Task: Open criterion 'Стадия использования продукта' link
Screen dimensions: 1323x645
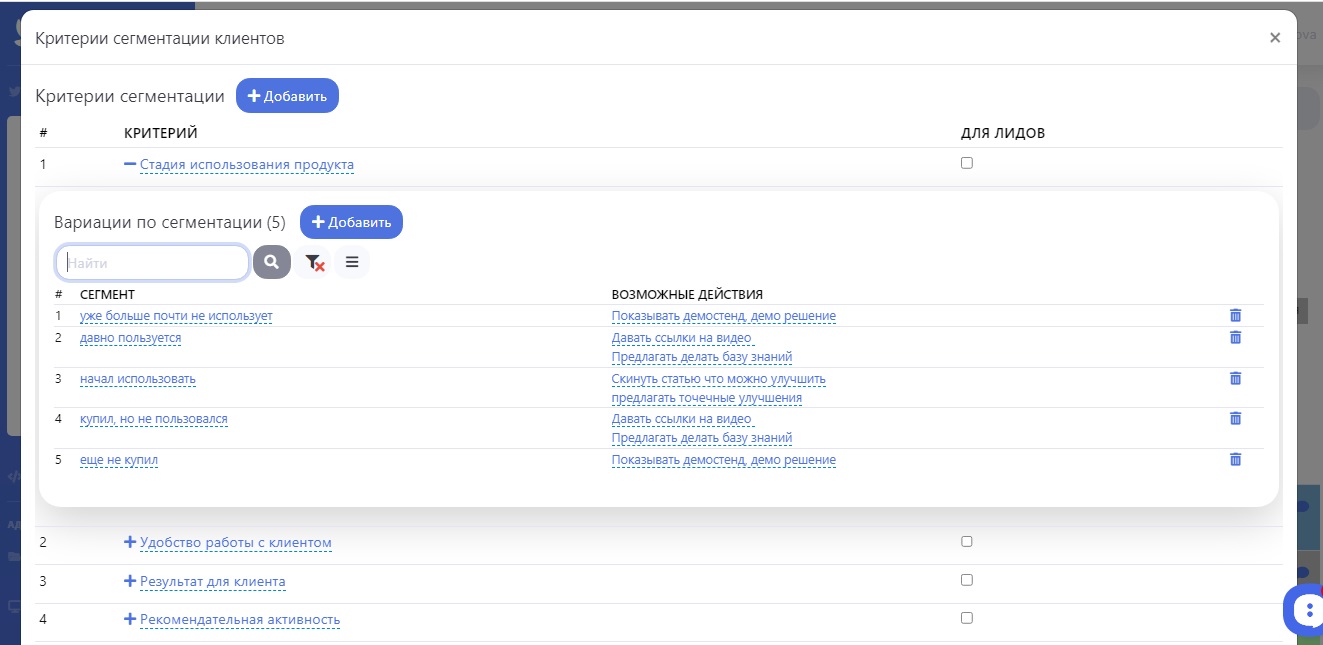Action: 247,165
